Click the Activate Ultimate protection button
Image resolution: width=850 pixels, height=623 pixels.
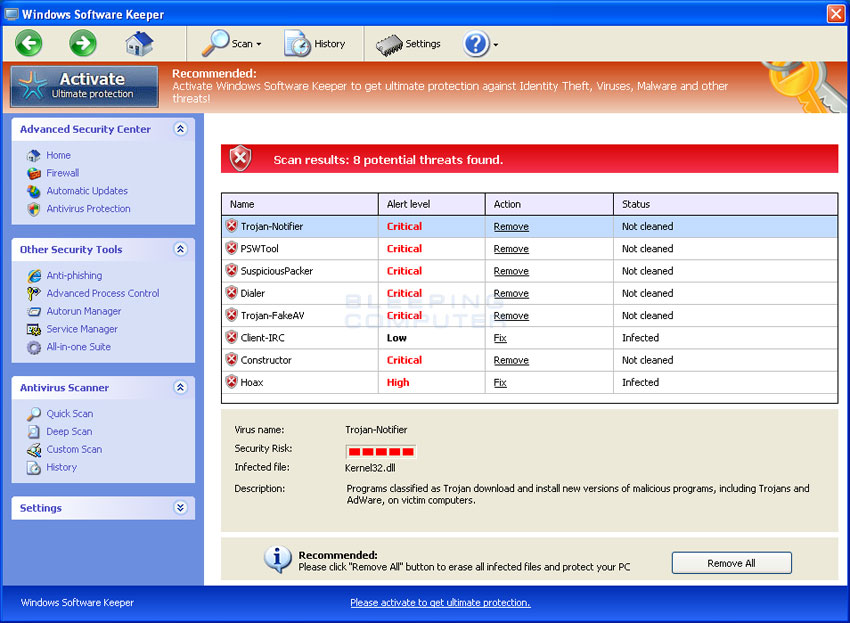85,86
